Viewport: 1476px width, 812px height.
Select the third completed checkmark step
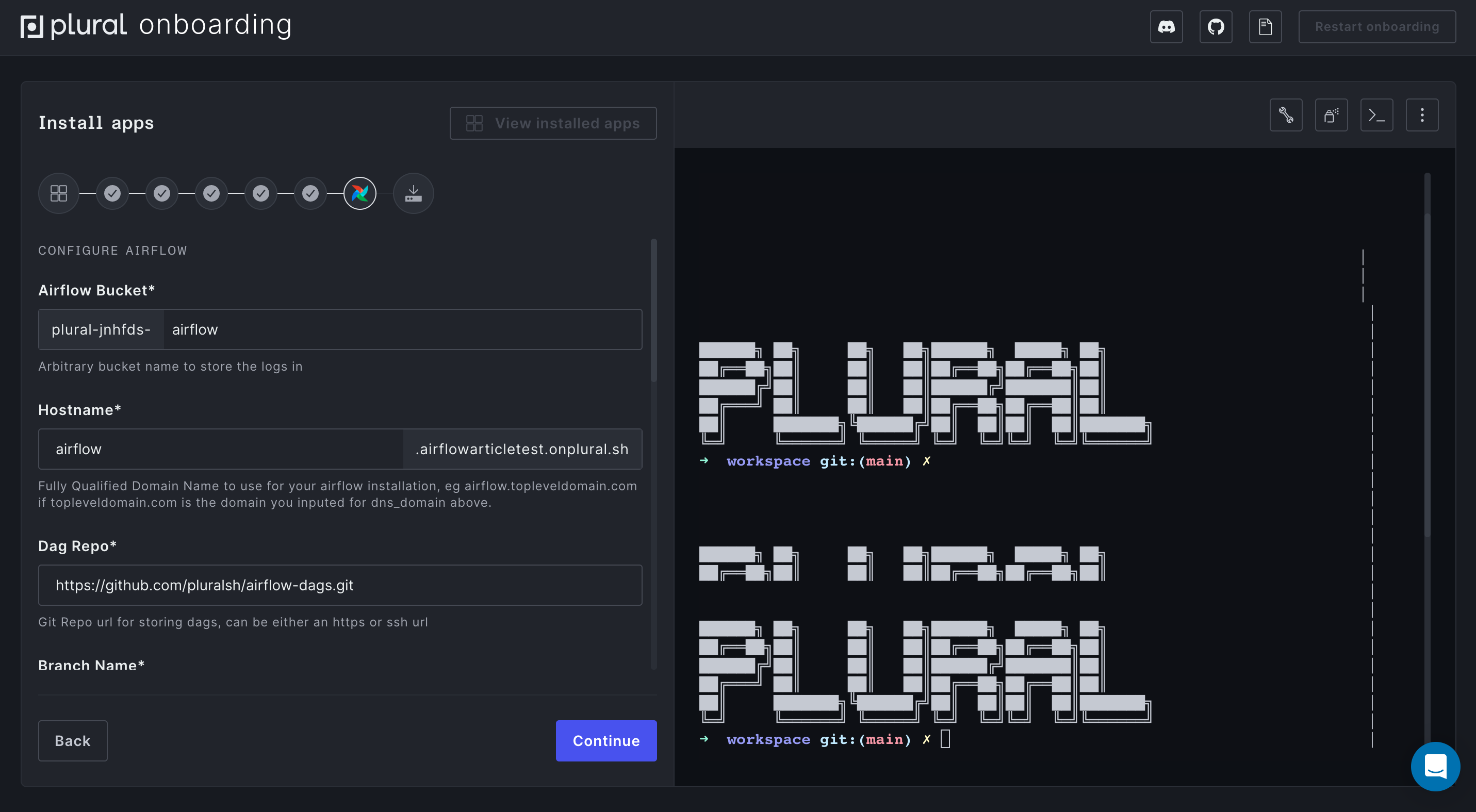[211, 193]
